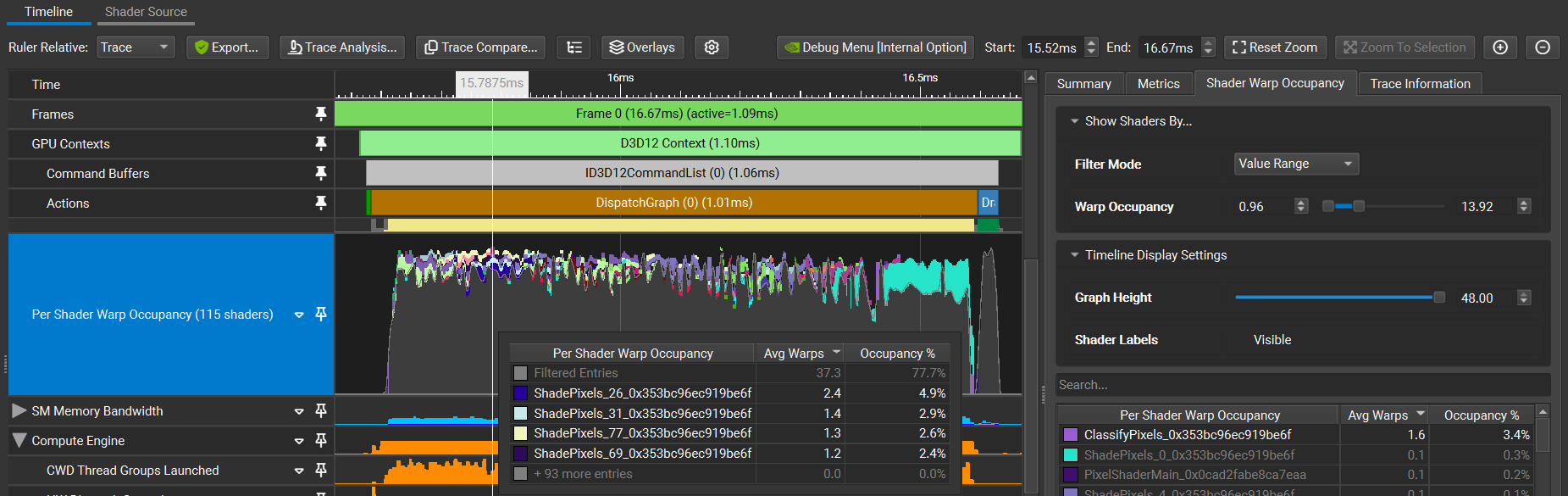Click Graph Height slider
Viewport: 1568px width, 496px height.
click(x=1340, y=298)
